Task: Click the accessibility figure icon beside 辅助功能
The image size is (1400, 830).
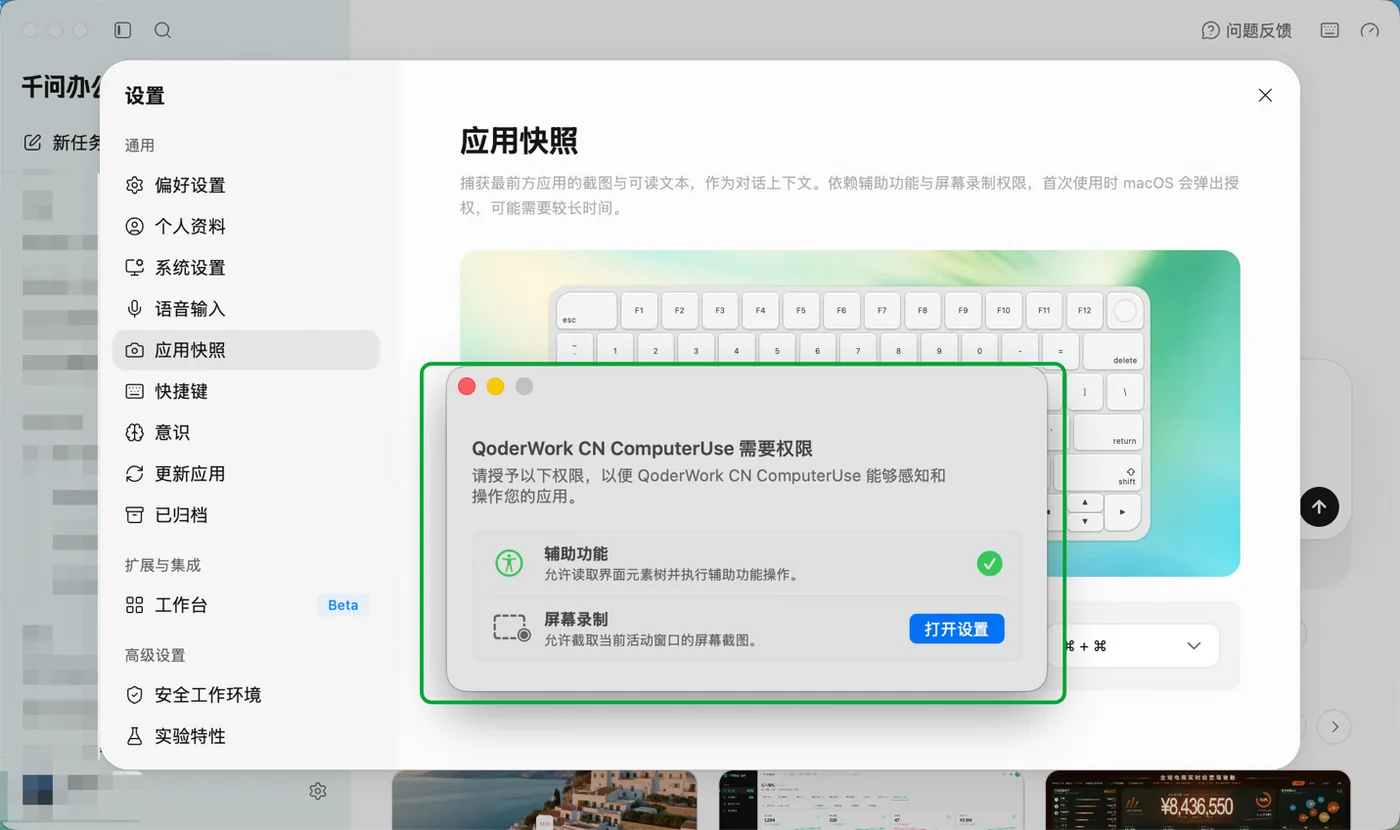Action: click(509, 563)
